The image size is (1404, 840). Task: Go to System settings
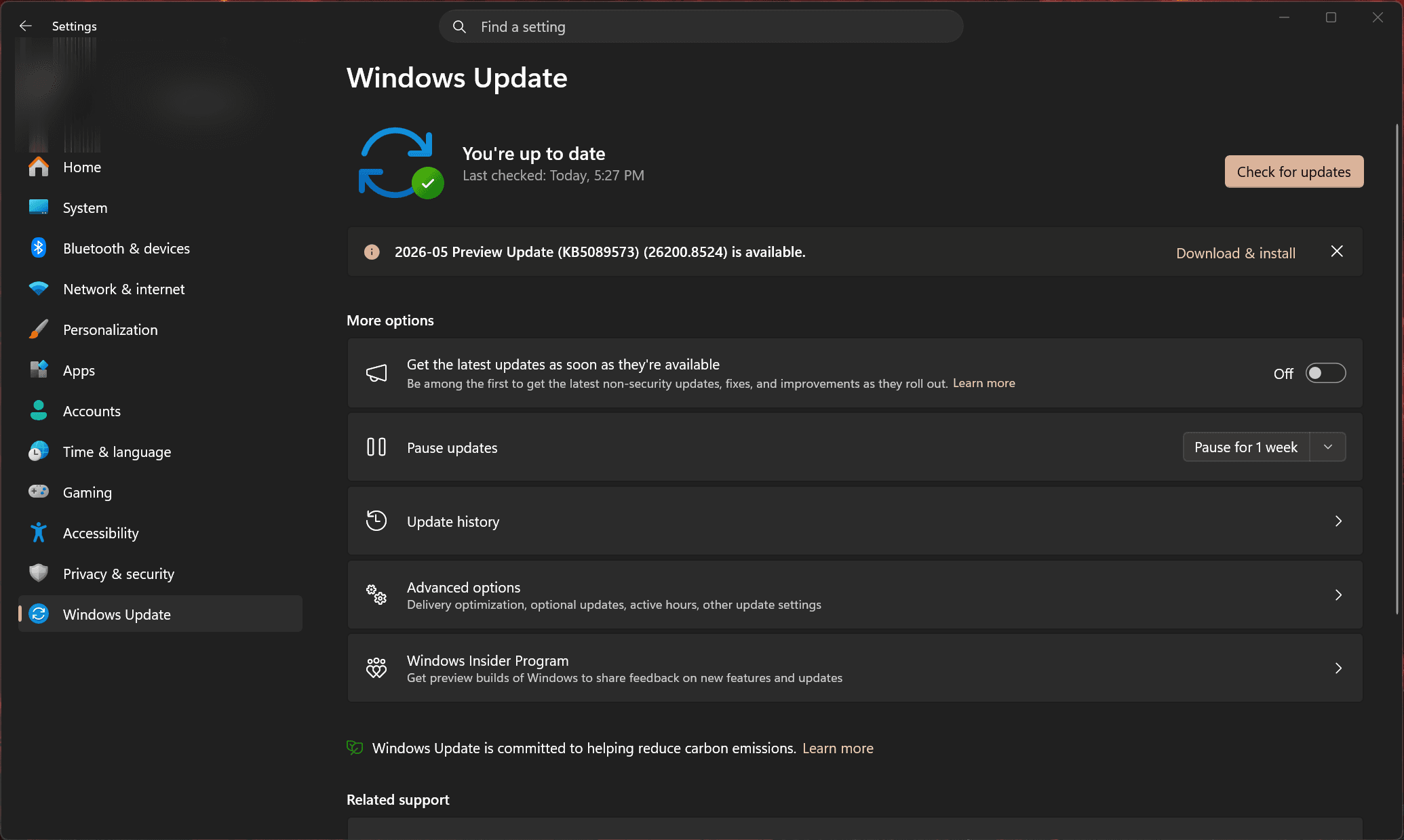[160, 207]
